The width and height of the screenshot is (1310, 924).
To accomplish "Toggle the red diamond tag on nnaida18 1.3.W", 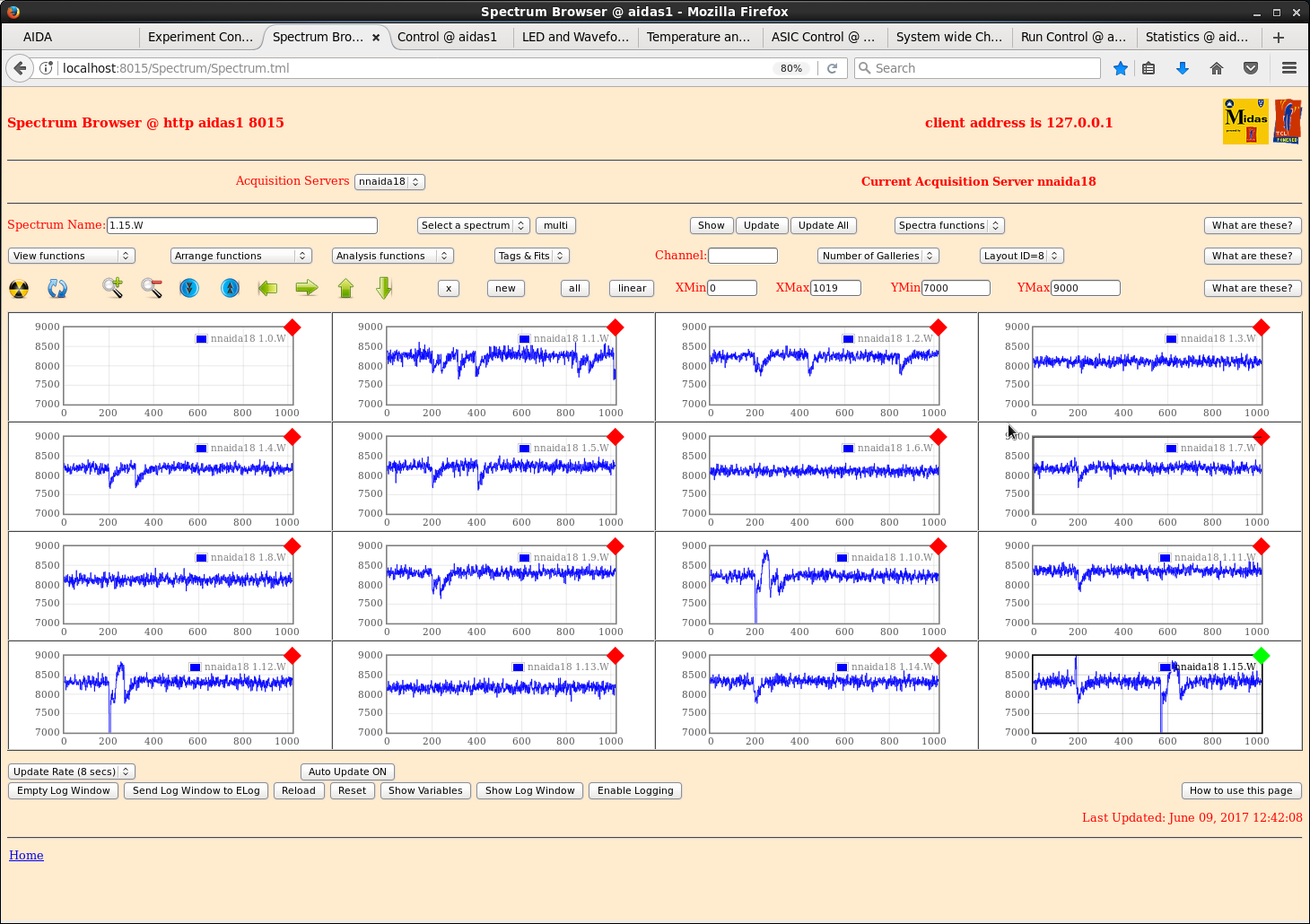I will pyautogui.click(x=1262, y=327).
